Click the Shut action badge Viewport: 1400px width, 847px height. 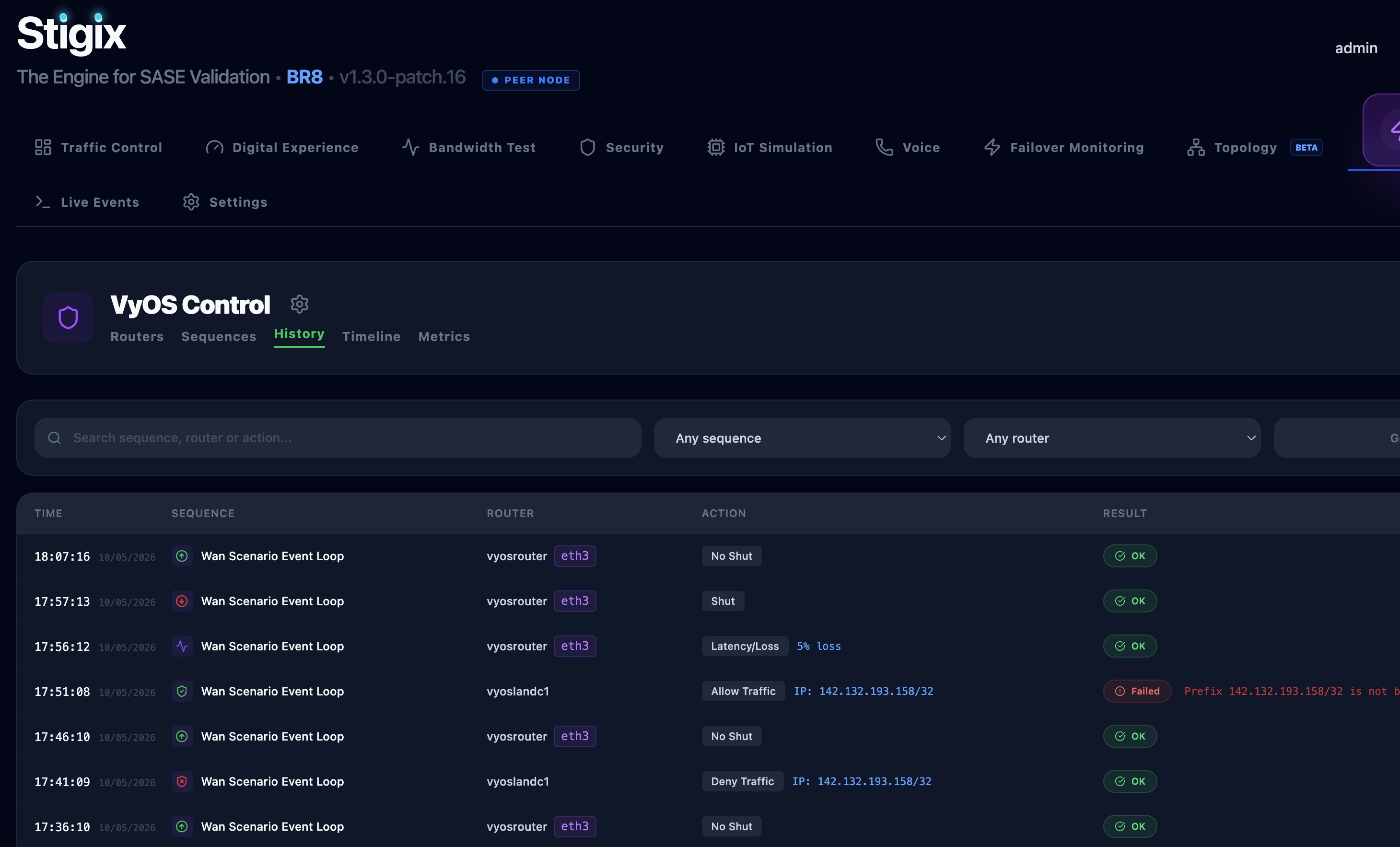[723, 601]
